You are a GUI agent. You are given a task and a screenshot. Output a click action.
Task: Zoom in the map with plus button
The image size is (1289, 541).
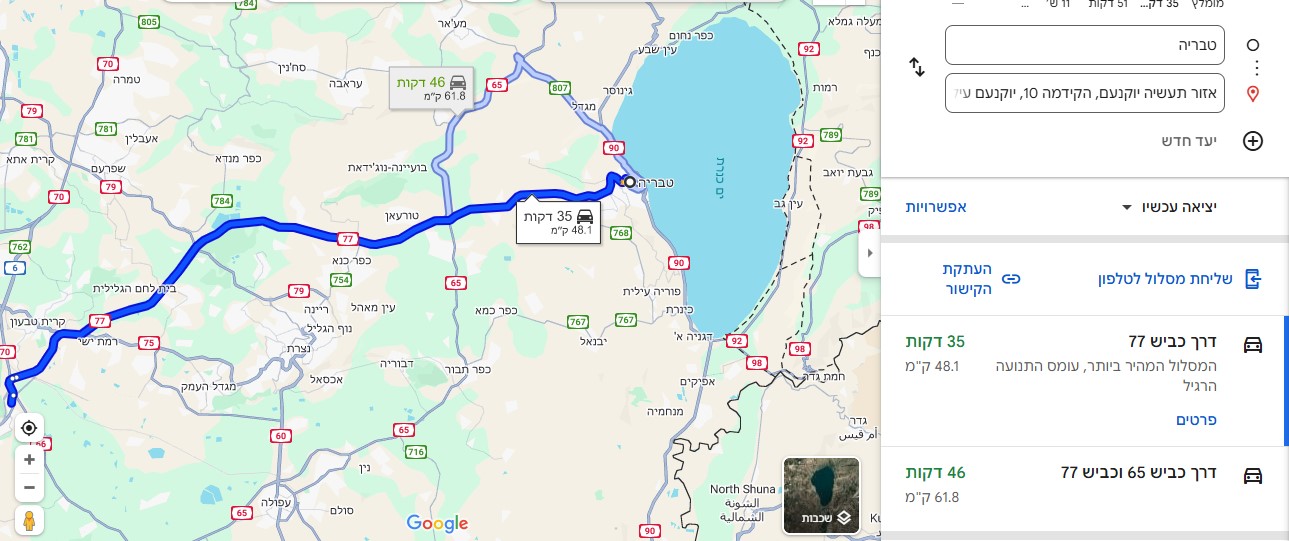29,460
